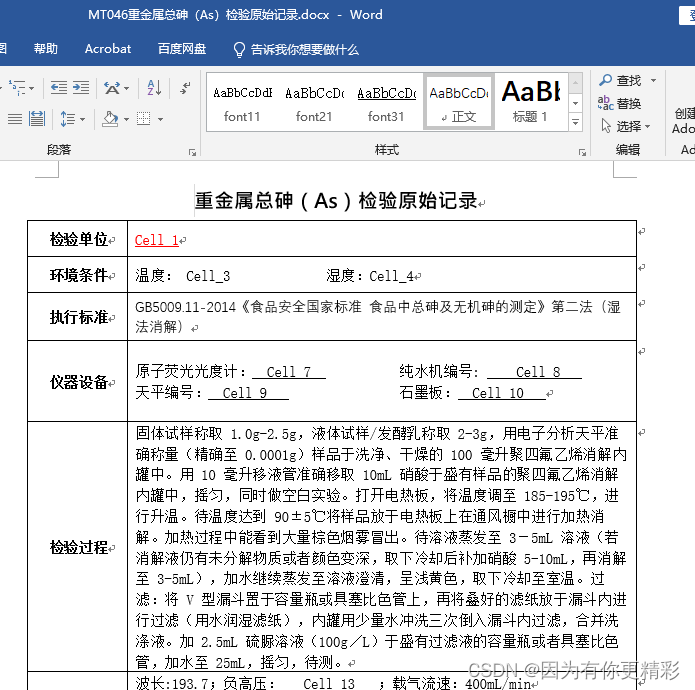Toggle show/hide paragraph marks
Image resolution: width=695 pixels, height=690 pixels.
click(x=185, y=88)
